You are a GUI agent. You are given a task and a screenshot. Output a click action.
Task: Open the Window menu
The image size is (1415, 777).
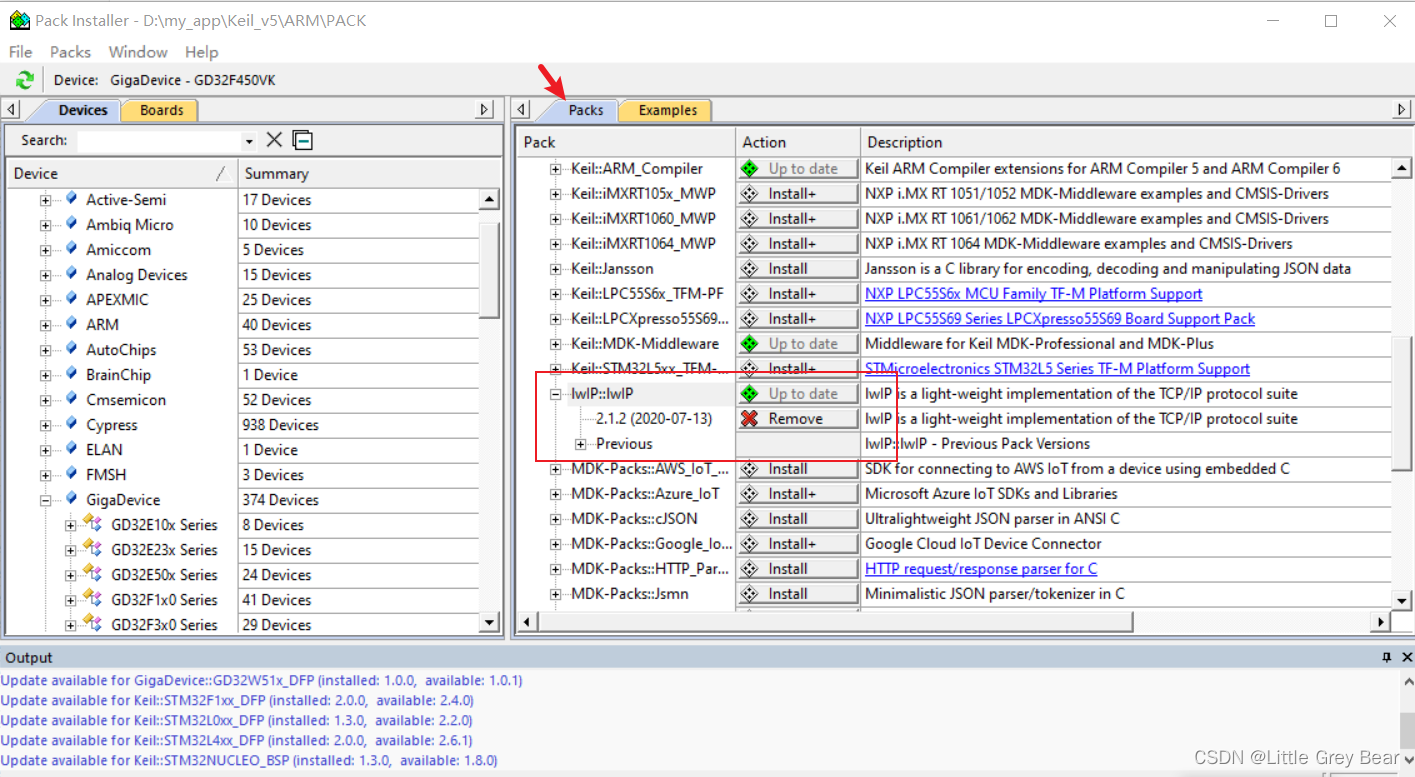(138, 52)
